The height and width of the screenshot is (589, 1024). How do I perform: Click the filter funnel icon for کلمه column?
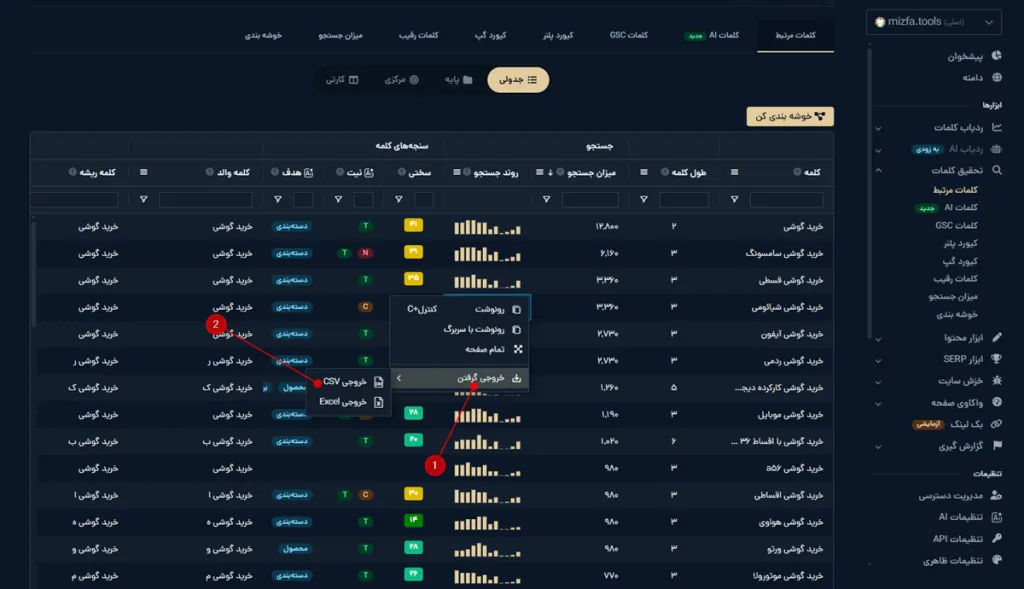pos(735,199)
